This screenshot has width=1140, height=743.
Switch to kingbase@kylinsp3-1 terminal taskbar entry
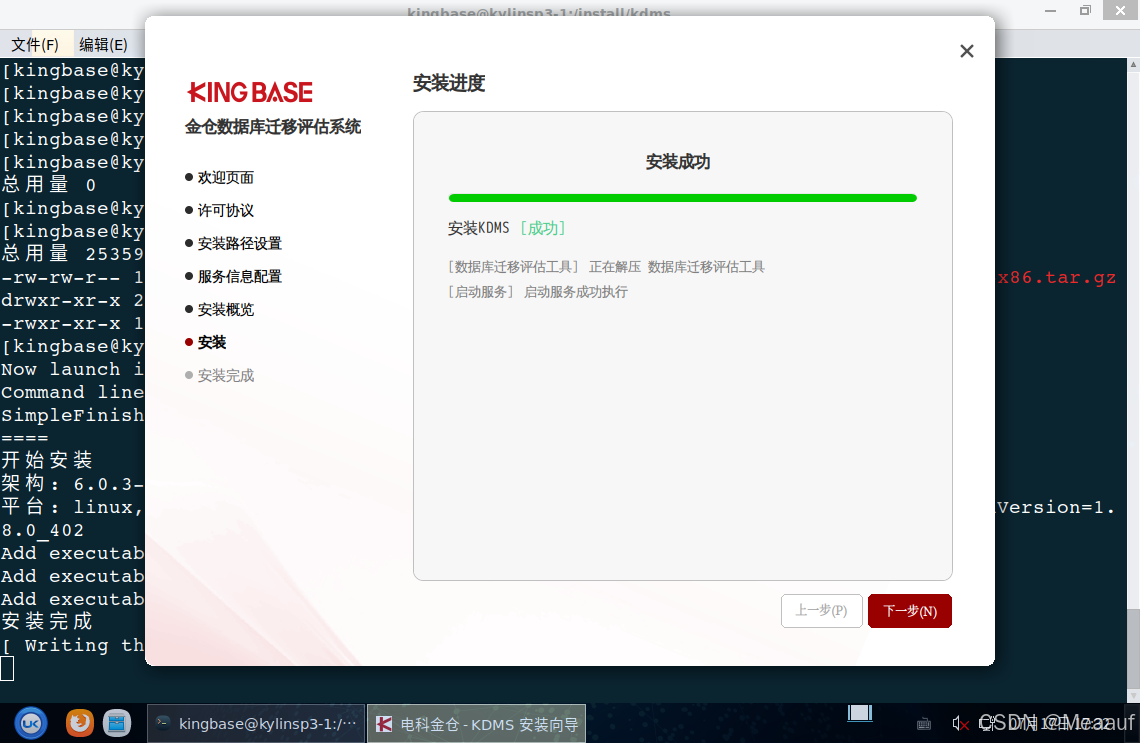coord(256,723)
